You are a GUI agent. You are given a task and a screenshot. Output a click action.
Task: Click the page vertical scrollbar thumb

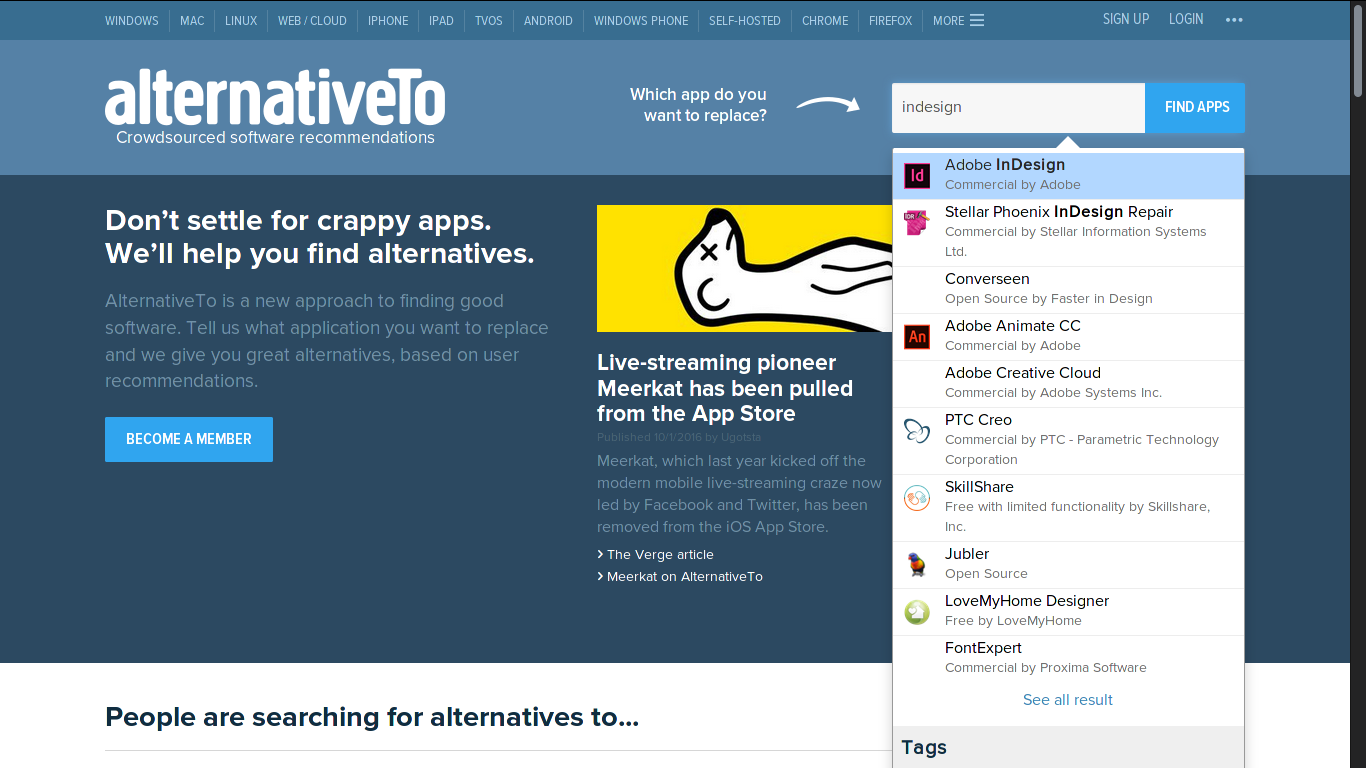pos(1358,52)
